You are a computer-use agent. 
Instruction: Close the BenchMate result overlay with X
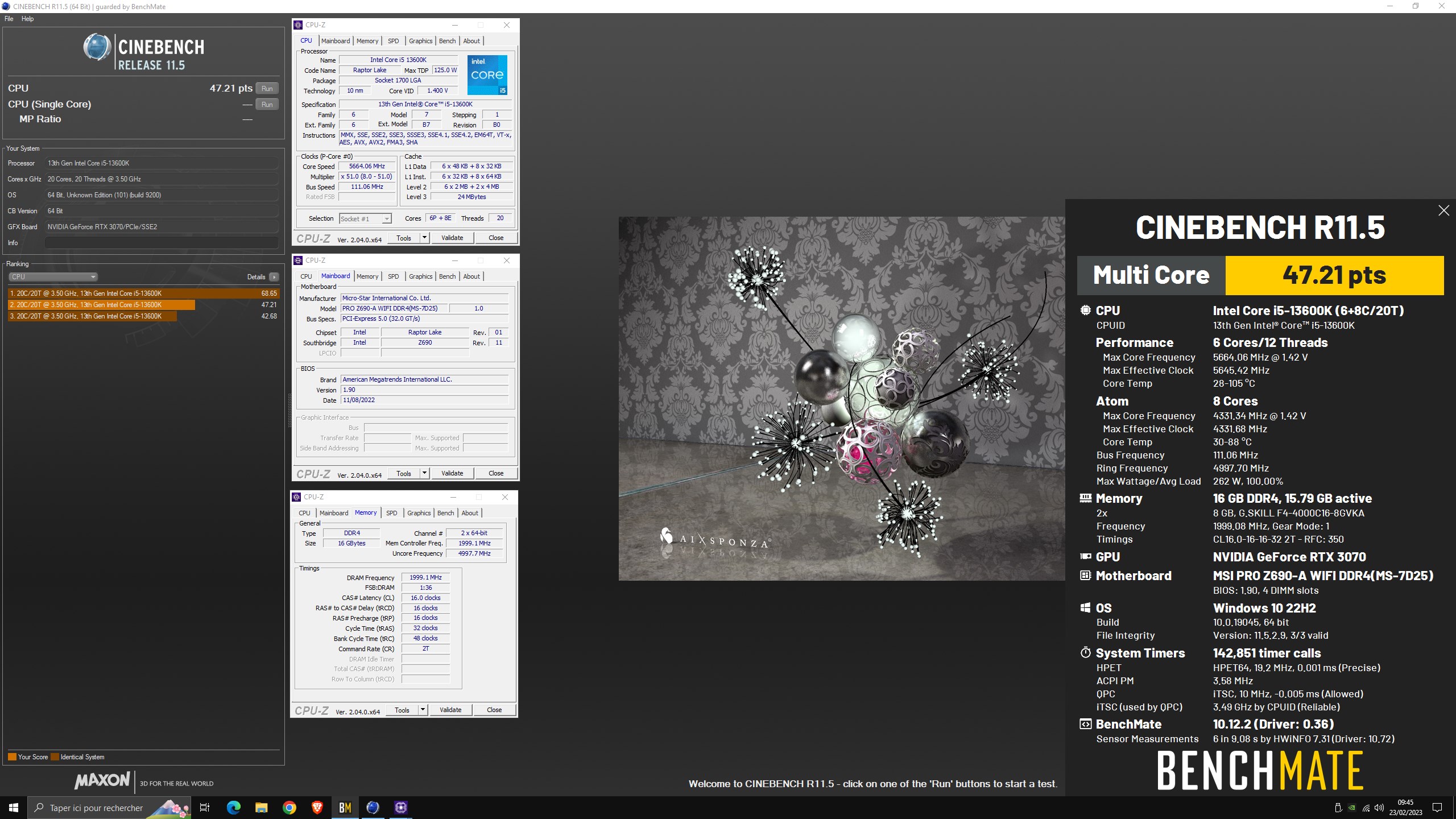pyautogui.click(x=1443, y=210)
